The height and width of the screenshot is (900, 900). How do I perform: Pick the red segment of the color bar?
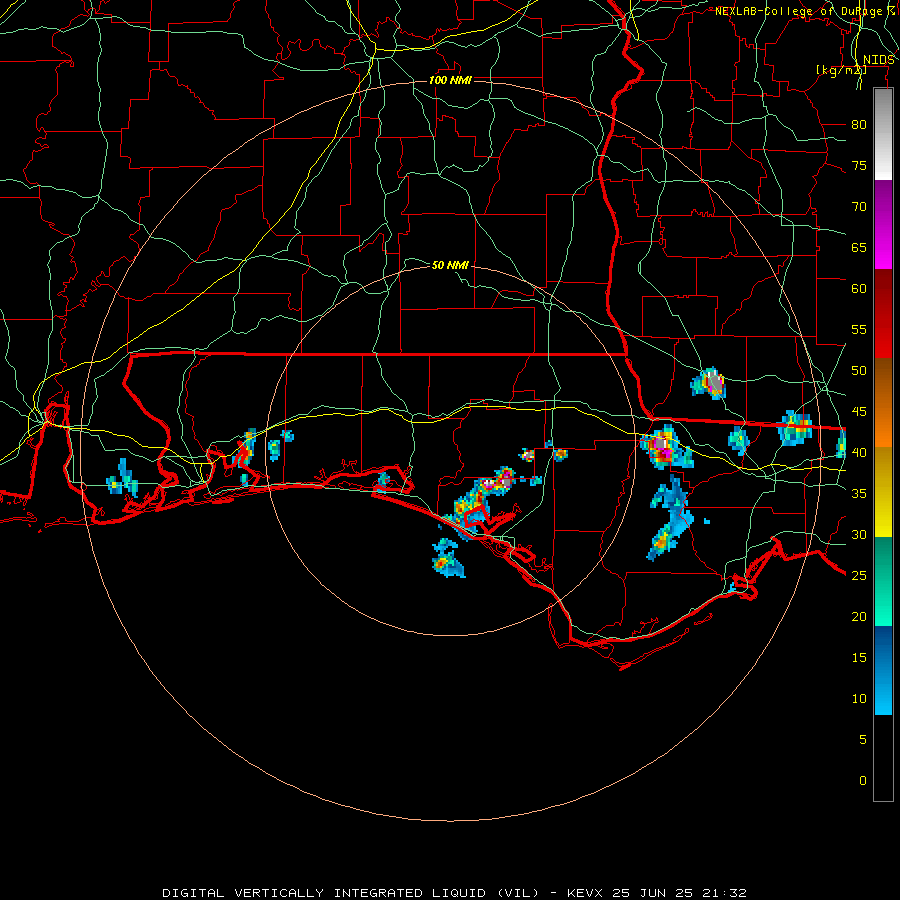coord(883,314)
